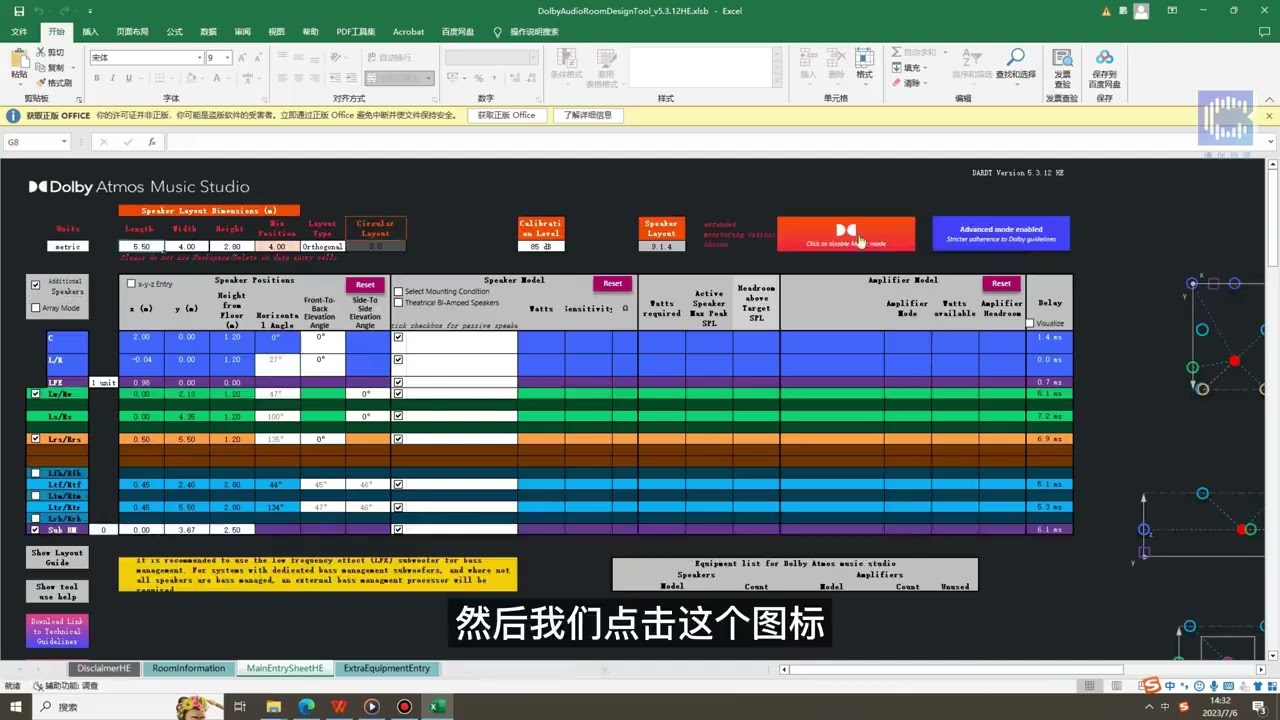Toggle Sub BM checkbox
The height and width of the screenshot is (720, 1280).
pos(36,530)
